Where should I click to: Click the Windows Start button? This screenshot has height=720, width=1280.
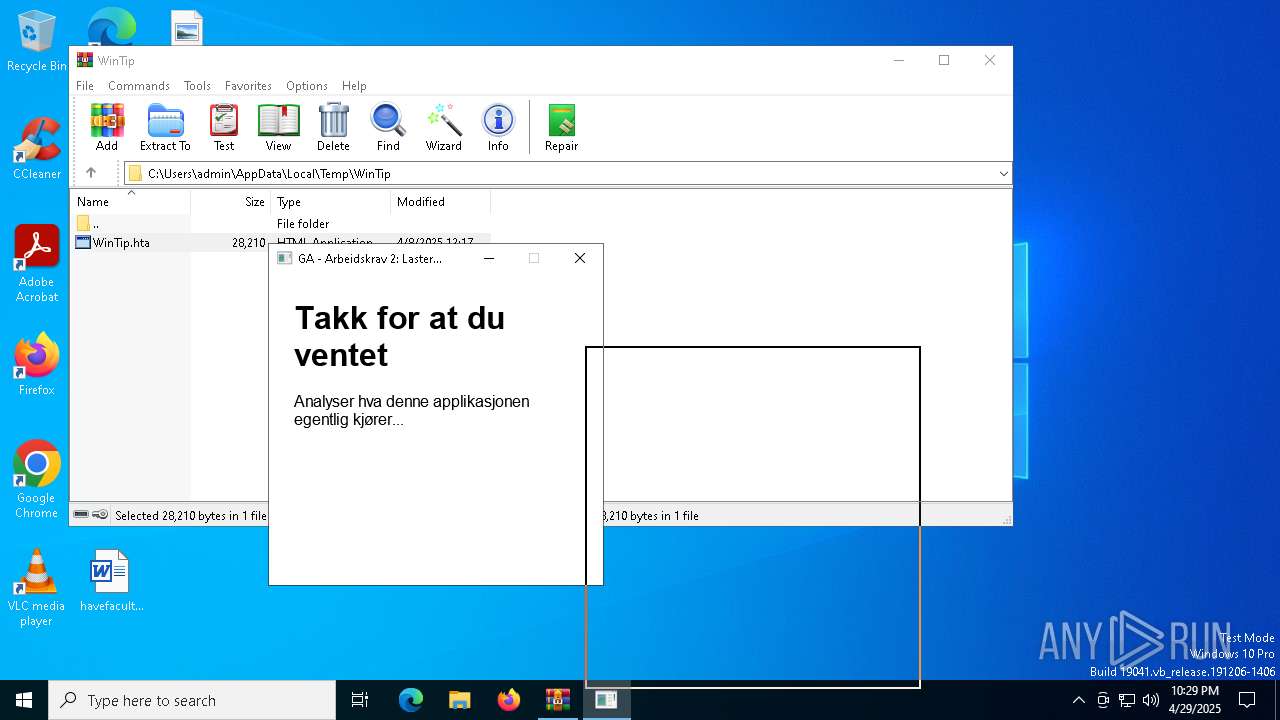(x=24, y=700)
